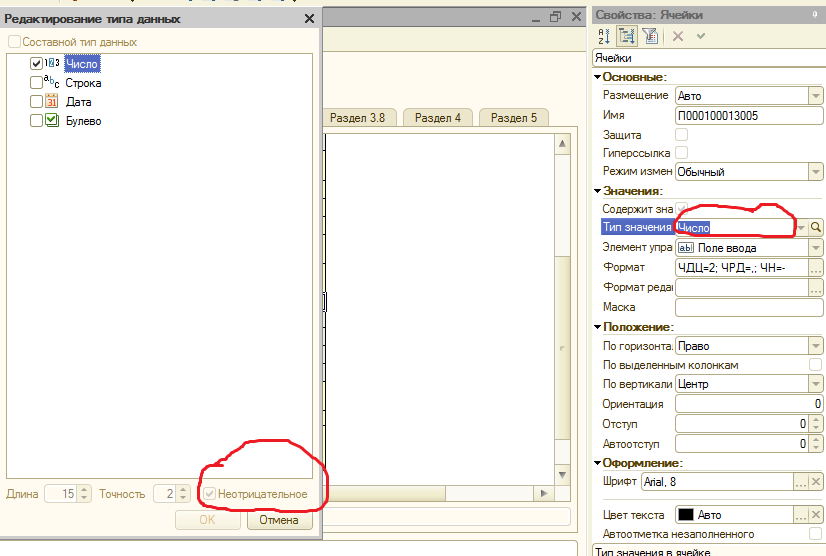Click the Дата calendar type icon
The image size is (826, 556).
tap(52, 102)
